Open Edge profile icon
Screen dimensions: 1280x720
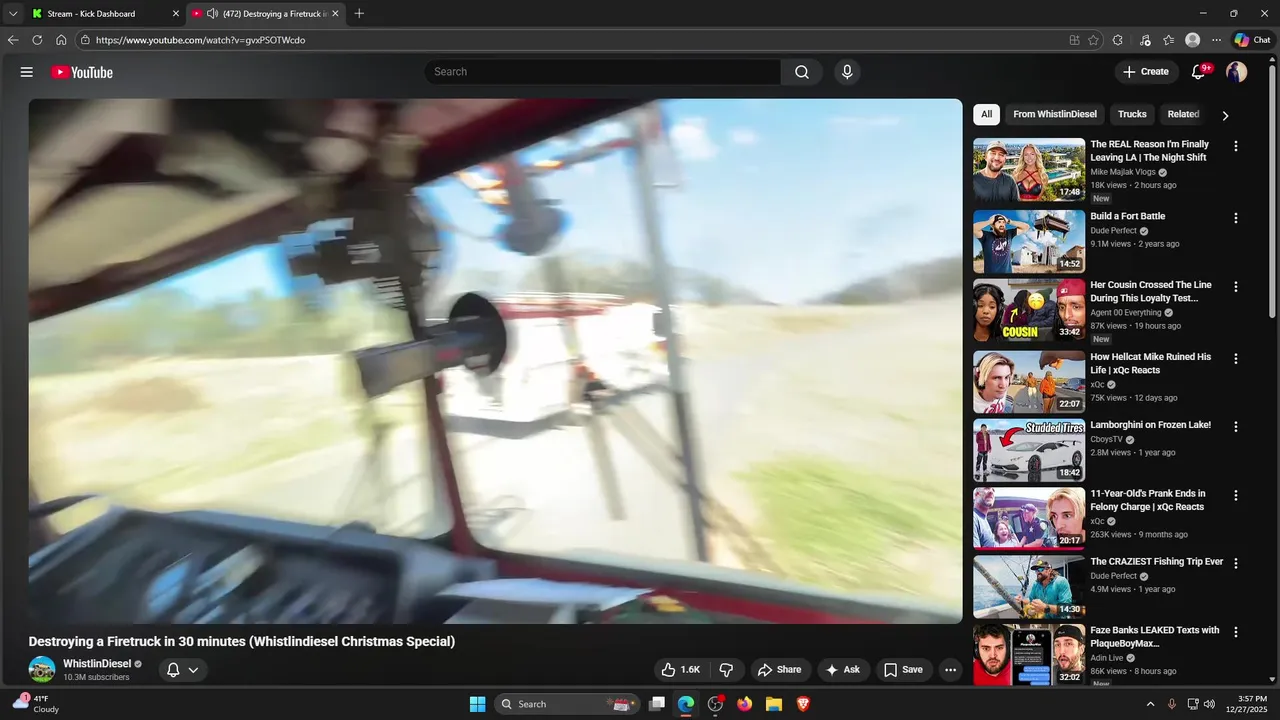(1192, 40)
